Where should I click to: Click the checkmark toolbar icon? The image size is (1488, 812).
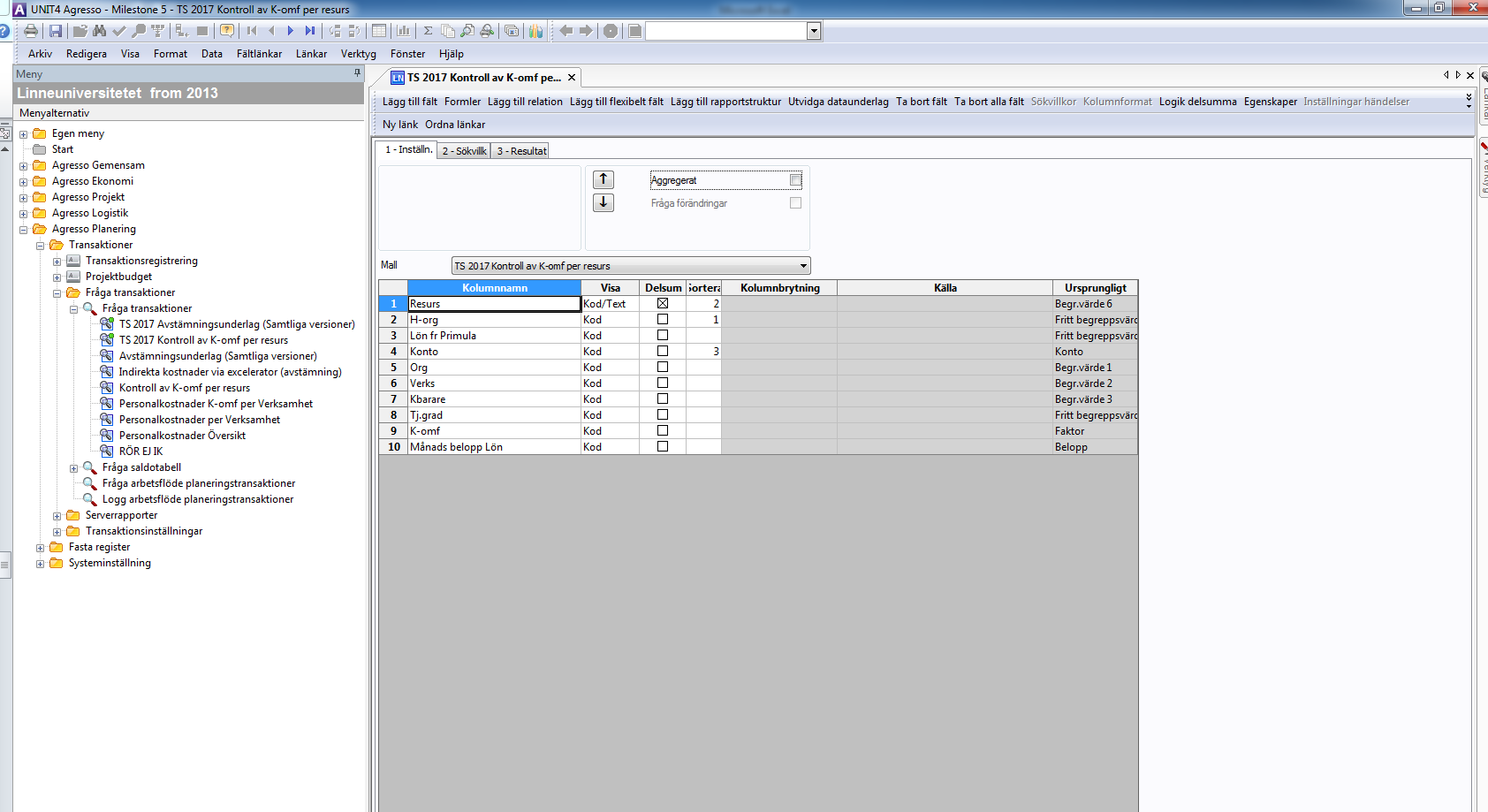[x=119, y=31]
